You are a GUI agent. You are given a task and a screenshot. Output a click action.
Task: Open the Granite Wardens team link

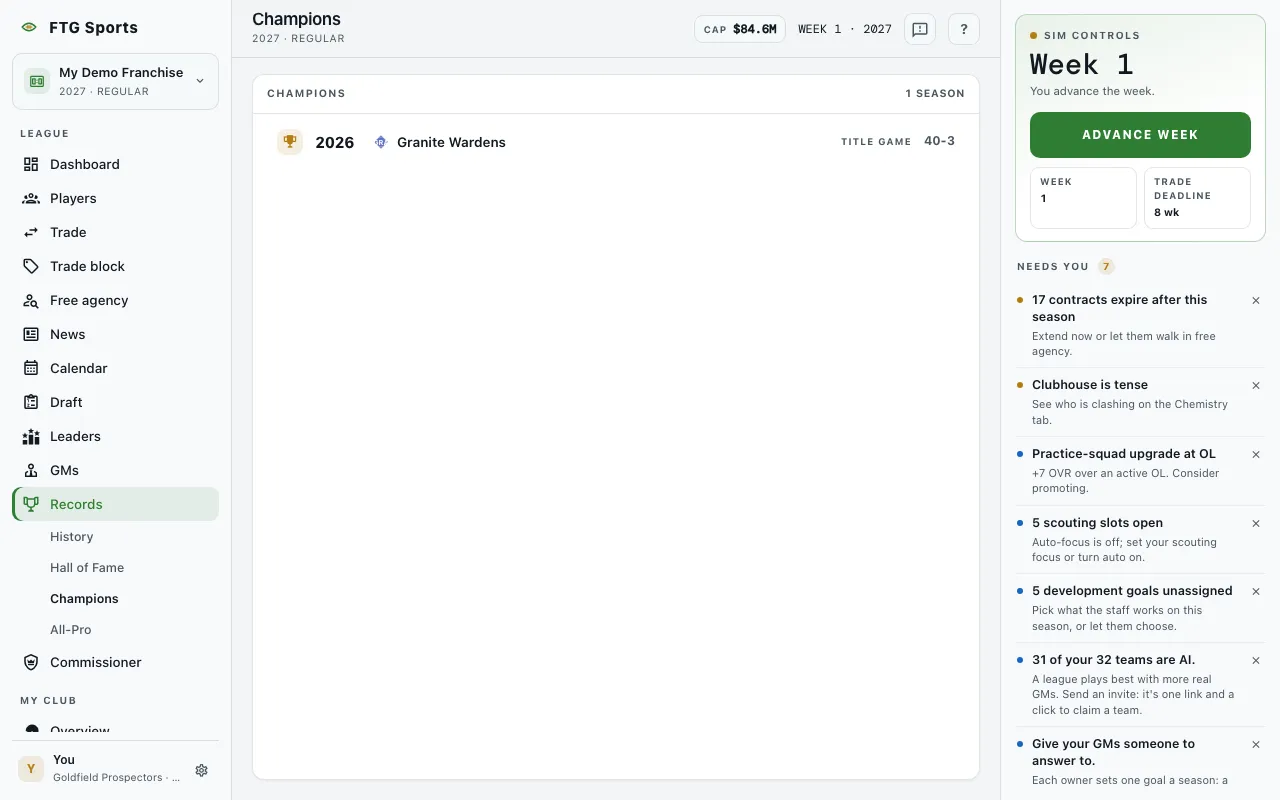pos(451,142)
